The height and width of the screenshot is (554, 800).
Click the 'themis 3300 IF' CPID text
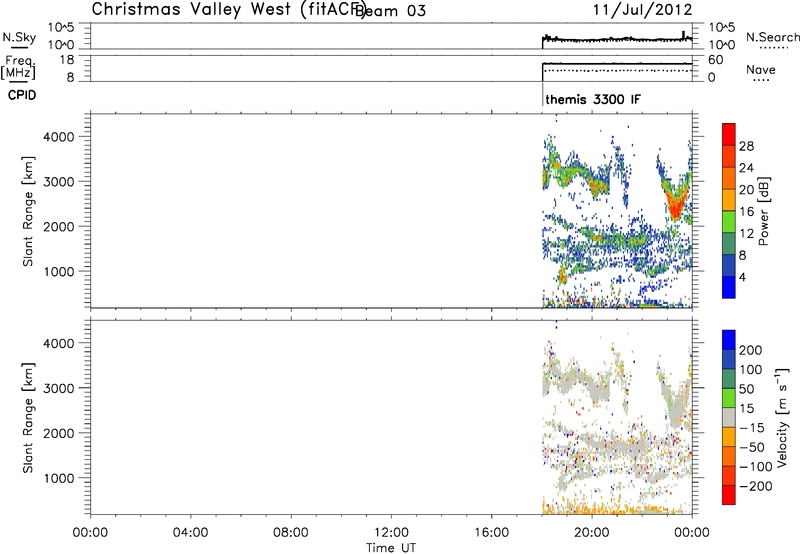(x=593, y=99)
